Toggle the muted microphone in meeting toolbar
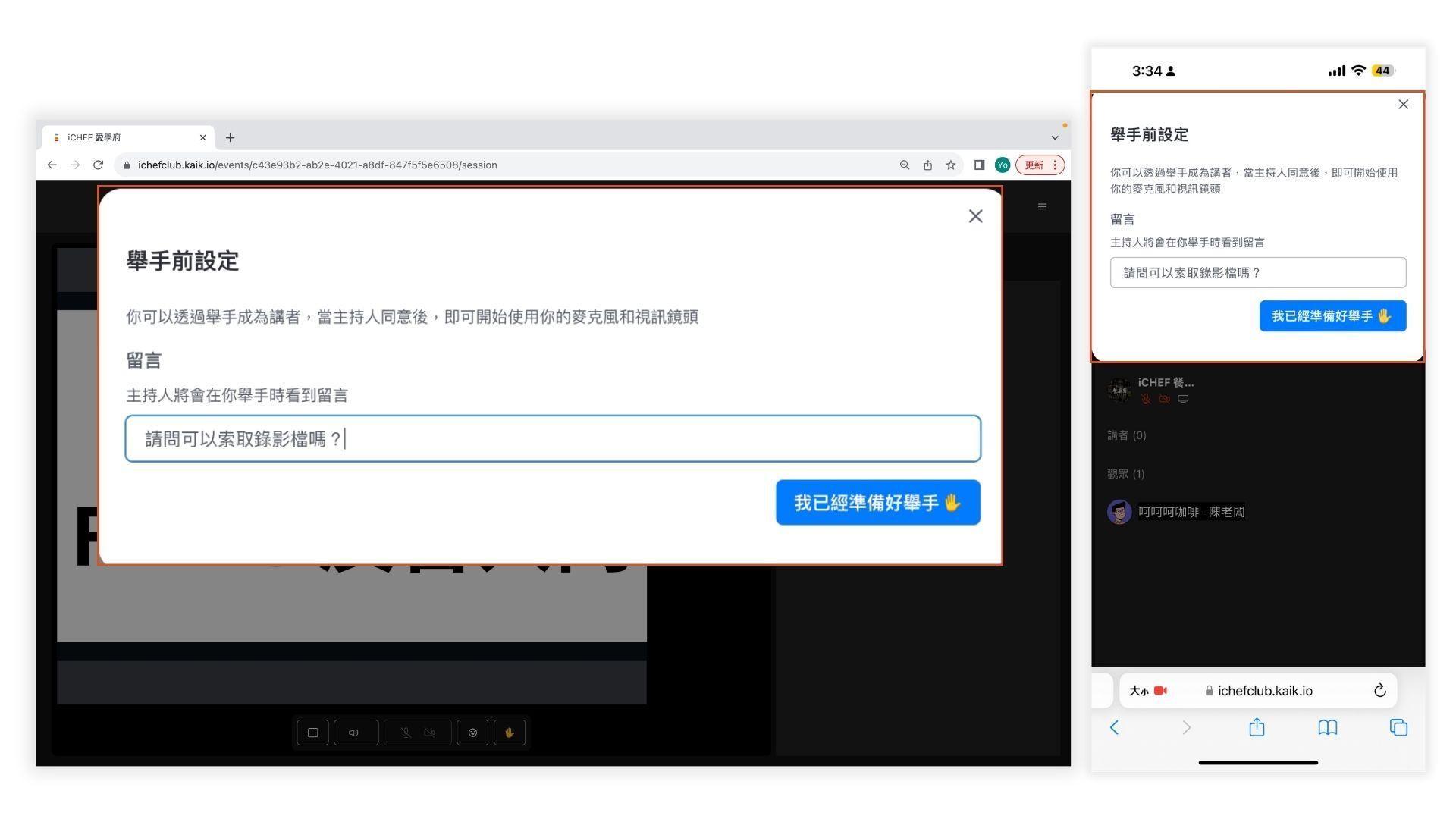This screenshot has height=819, width=1456. point(406,733)
